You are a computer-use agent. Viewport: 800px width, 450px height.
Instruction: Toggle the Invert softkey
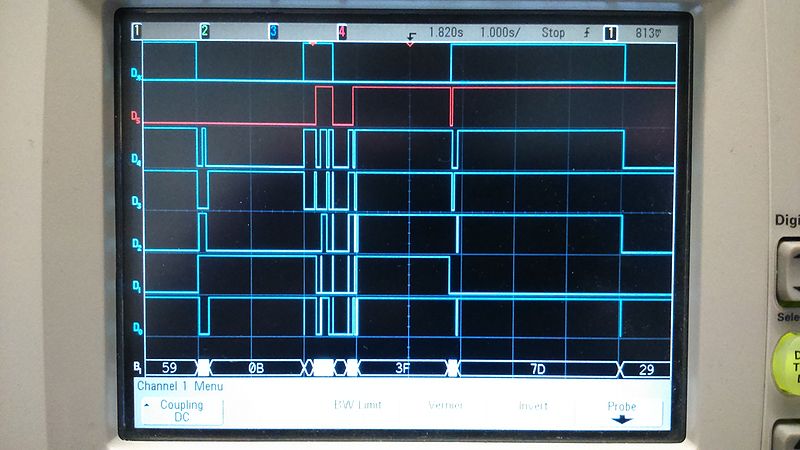coord(533,406)
